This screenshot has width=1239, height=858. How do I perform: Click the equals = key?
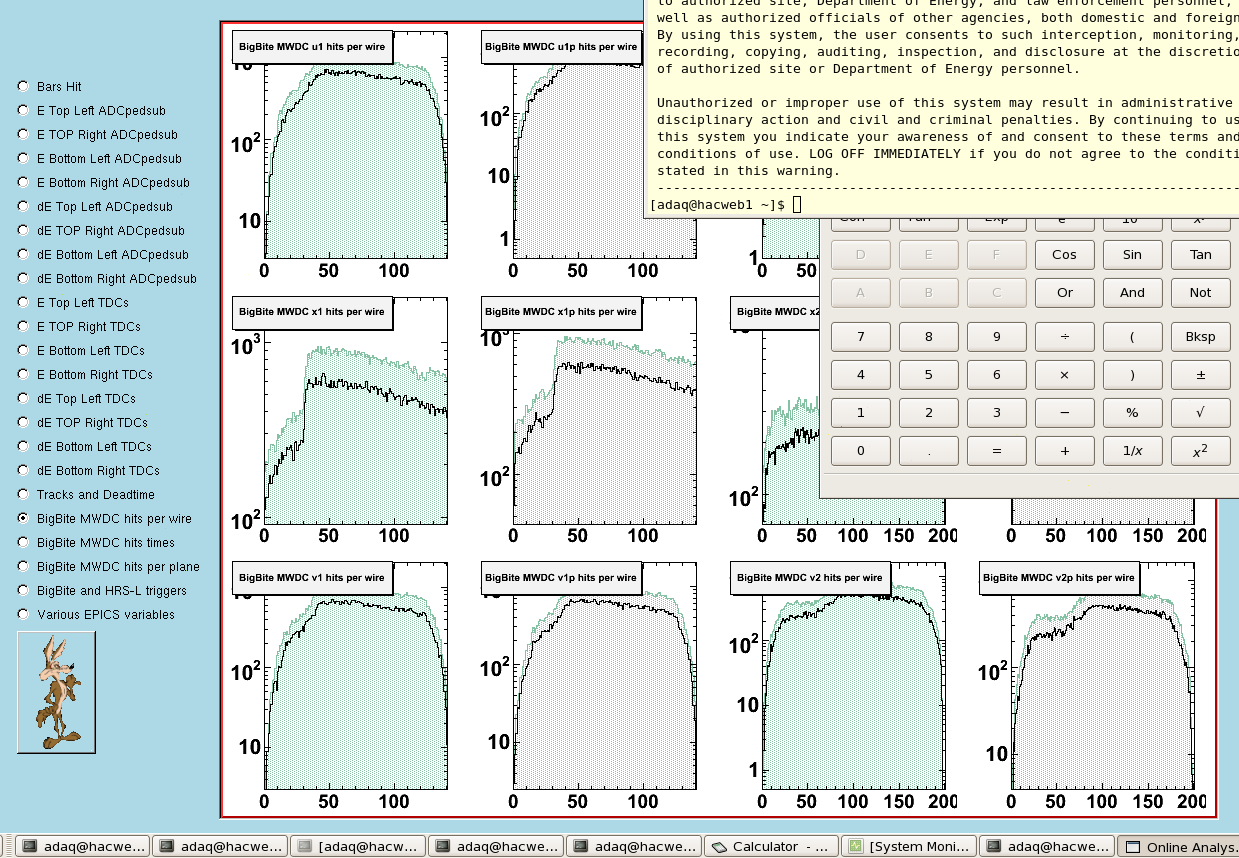996,451
